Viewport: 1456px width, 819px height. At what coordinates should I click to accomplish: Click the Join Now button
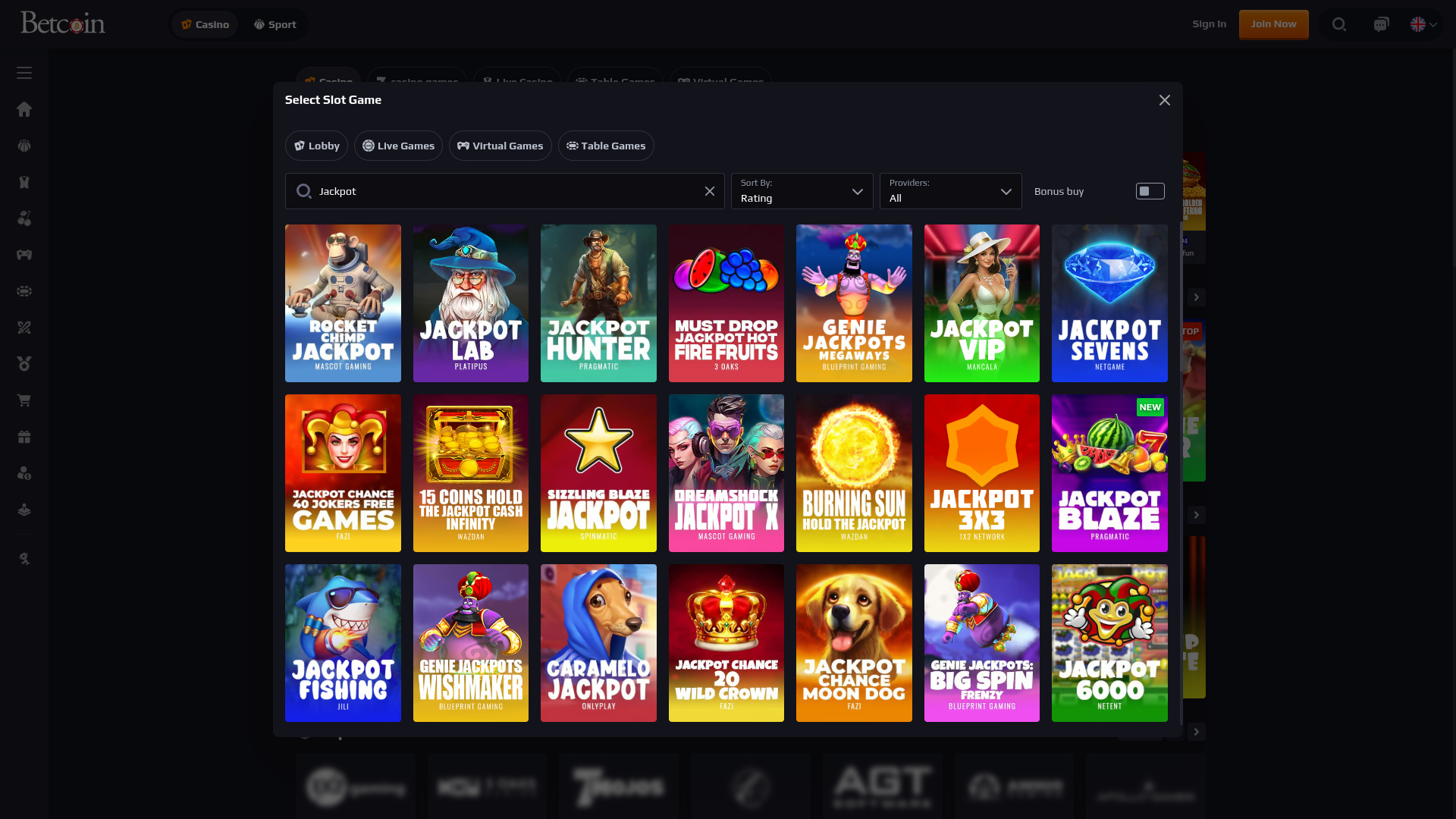click(x=1273, y=24)
